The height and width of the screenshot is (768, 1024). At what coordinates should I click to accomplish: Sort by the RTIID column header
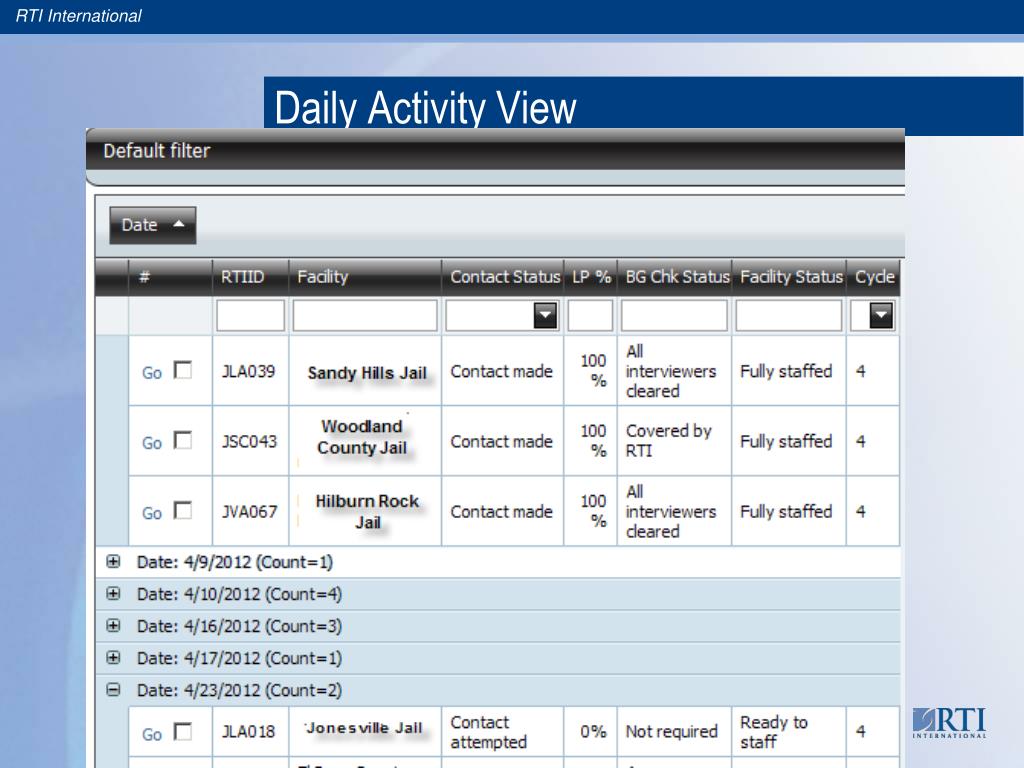click(250, 277)
